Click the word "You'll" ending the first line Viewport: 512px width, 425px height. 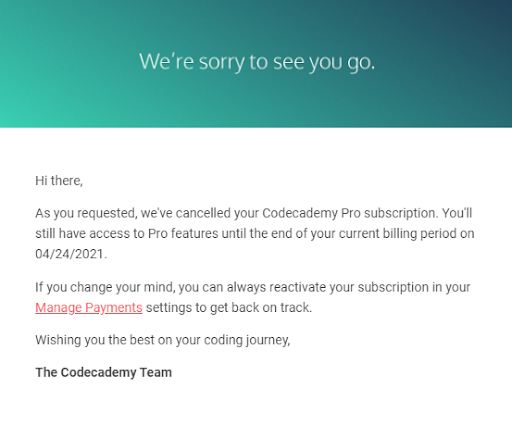[x=457, y=213]
